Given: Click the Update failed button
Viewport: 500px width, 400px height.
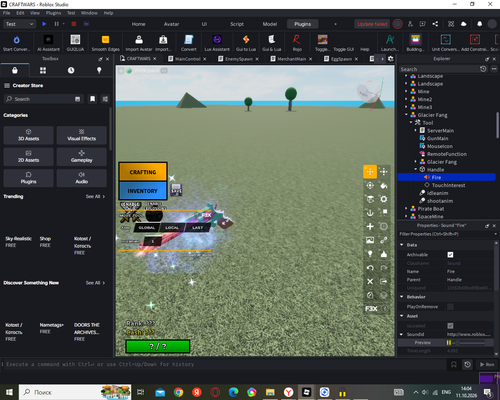Looking at the screenshot, I should (372, 24).
